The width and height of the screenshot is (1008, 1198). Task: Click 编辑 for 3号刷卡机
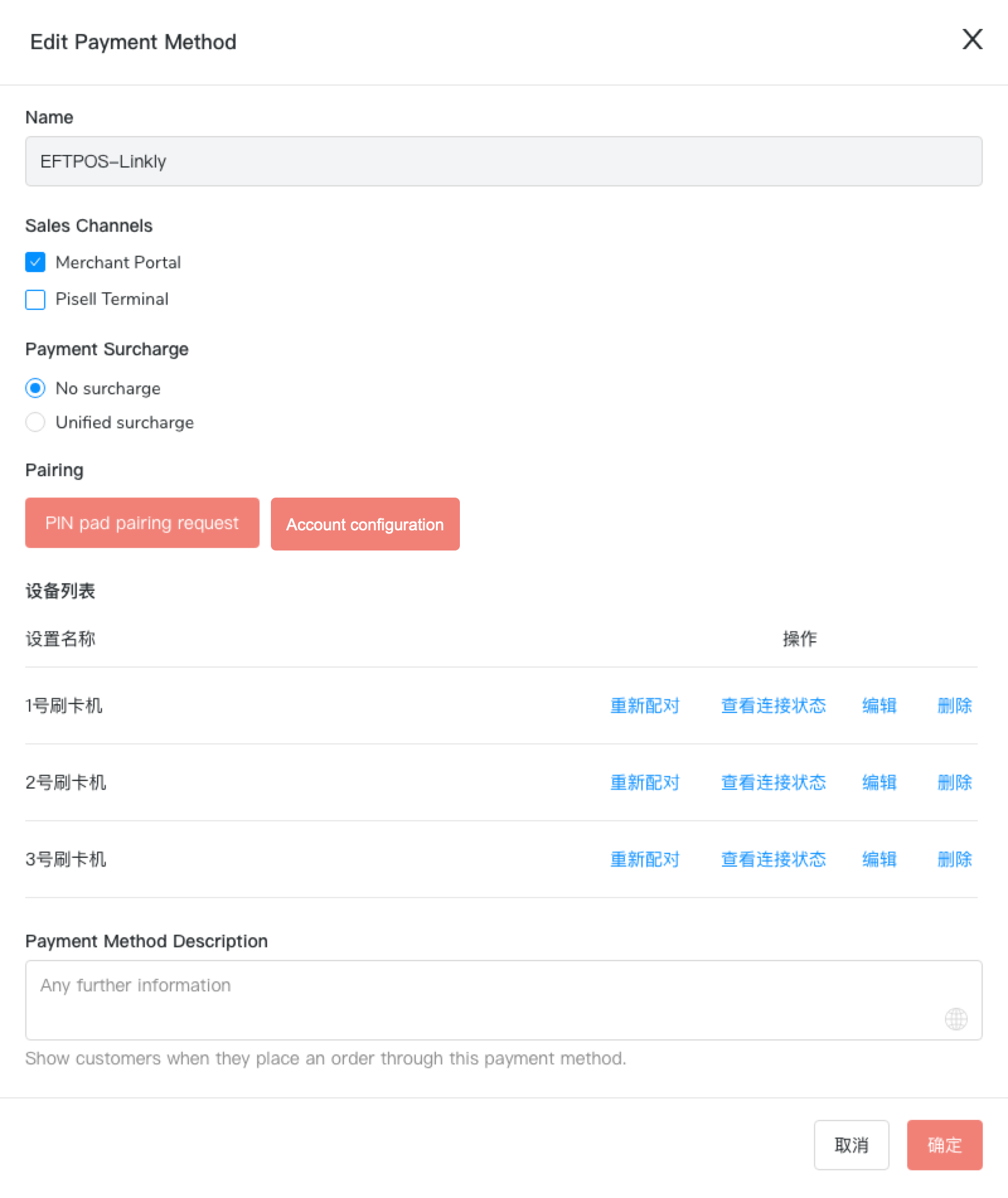(879, 859)
